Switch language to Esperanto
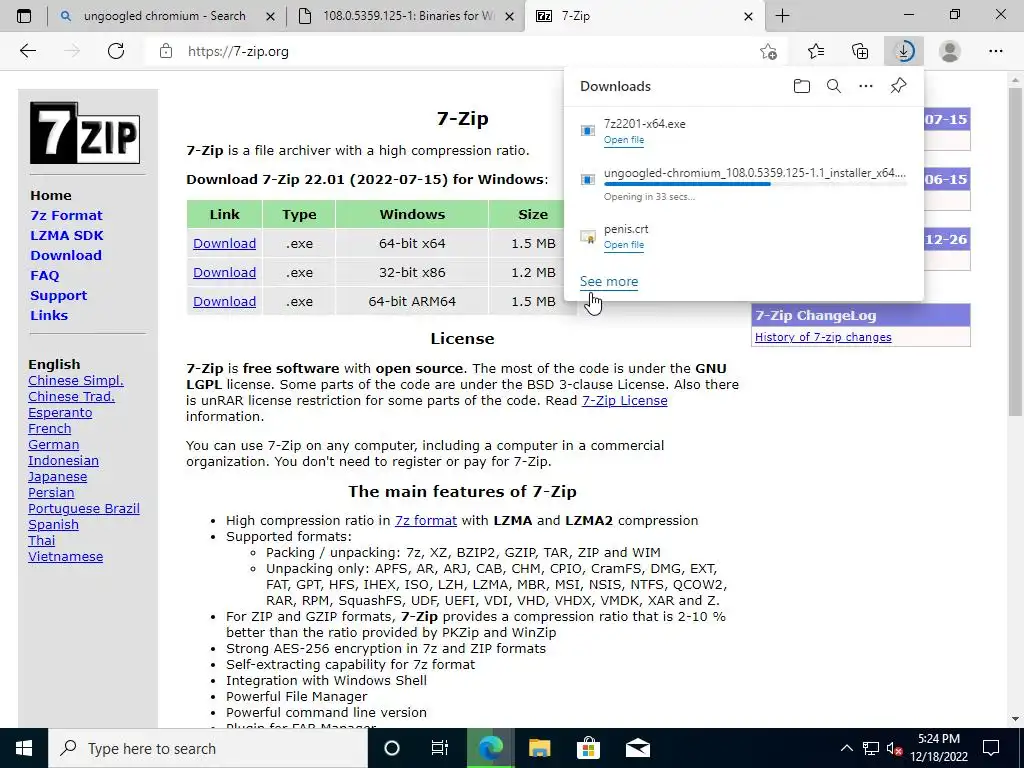The height and width of the screenshot is (768, 1024). coord(60,413)
